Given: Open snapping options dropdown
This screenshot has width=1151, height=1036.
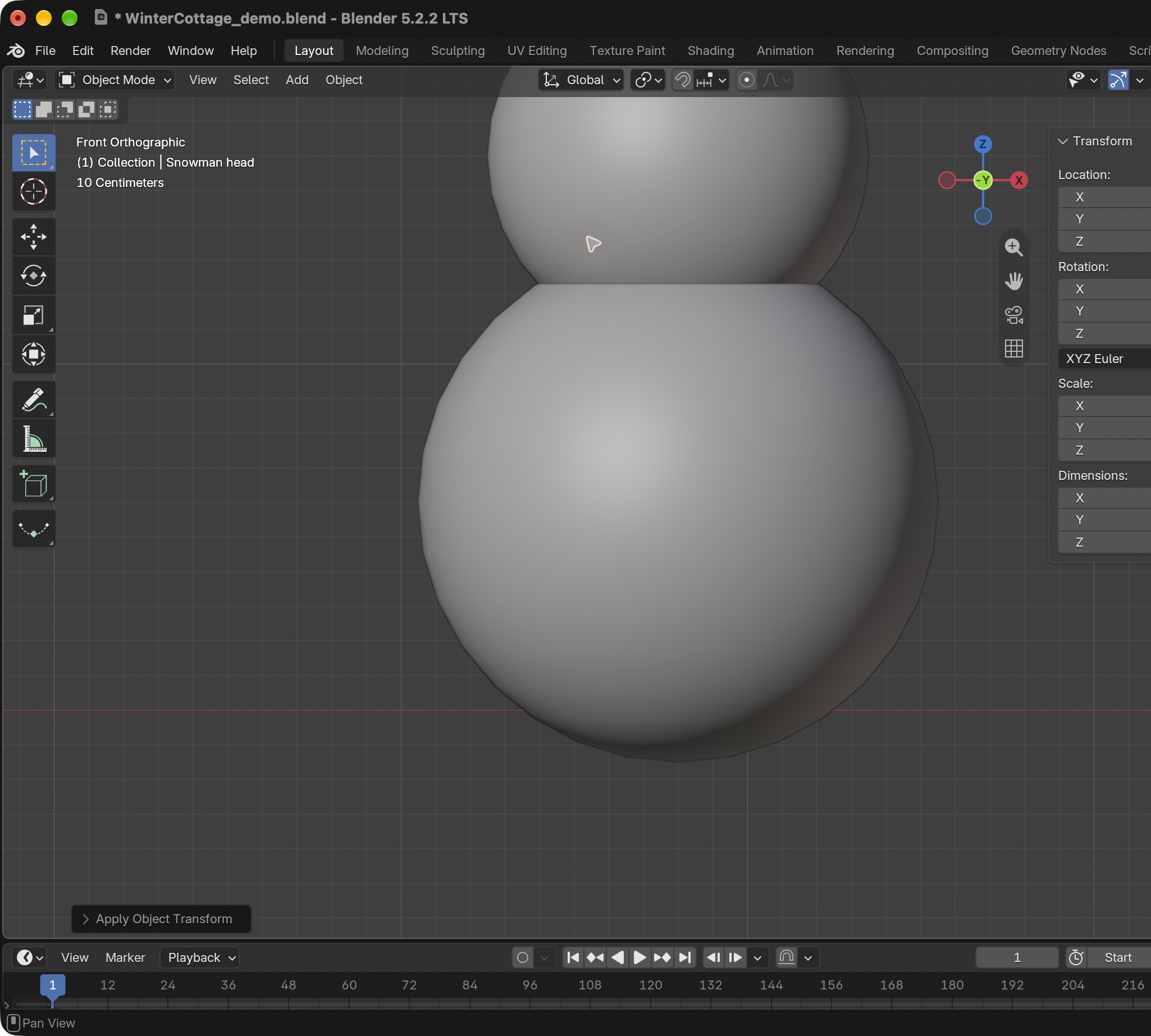Looking at the screenshot, I should pyautogui.click(x=711, y=80).
